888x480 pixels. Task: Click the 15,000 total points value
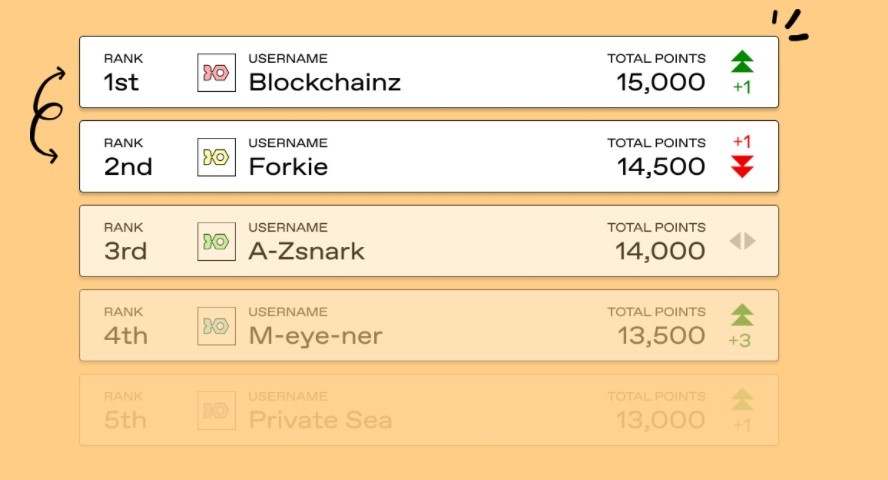[x=661, y=82]
